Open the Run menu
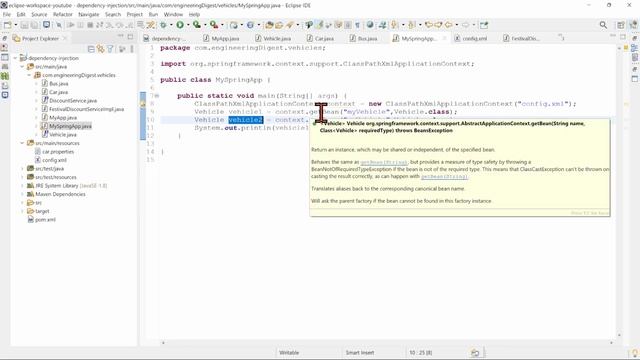Viewport: 640px width, 360px height. [x=153, y=14]
